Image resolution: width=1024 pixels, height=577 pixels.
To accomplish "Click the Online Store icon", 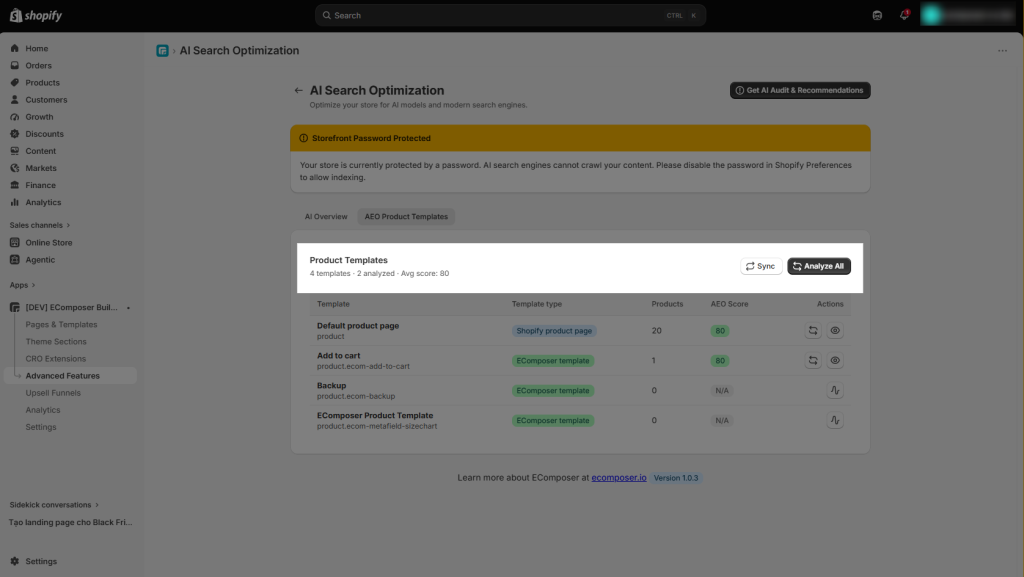I will pyautogui.click(x=14, y=242).
